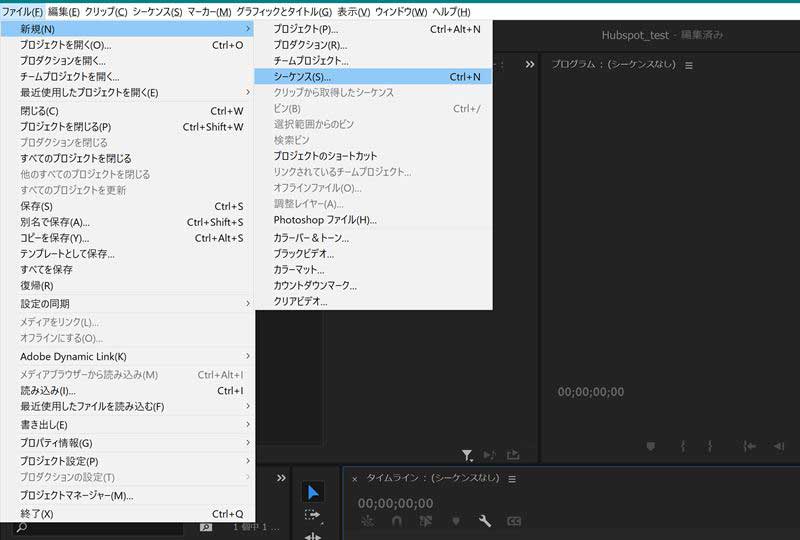Click the find icon in the project panel footer

(206, 527)
